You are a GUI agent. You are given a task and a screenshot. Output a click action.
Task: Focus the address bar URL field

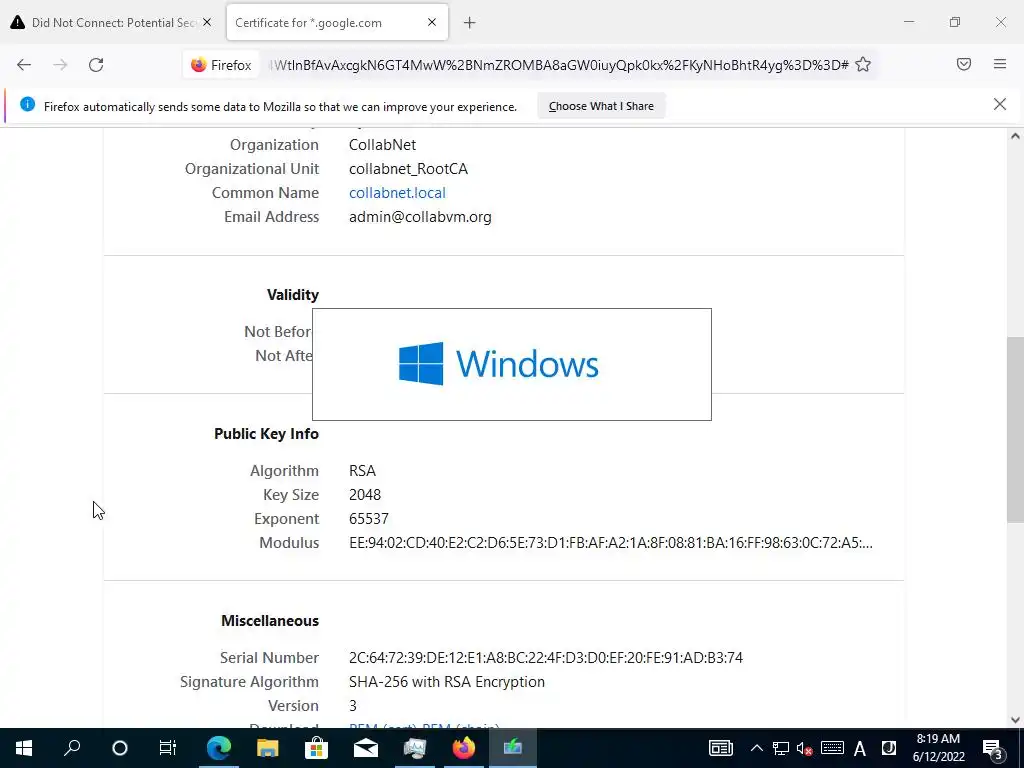(x=558, y=65)
